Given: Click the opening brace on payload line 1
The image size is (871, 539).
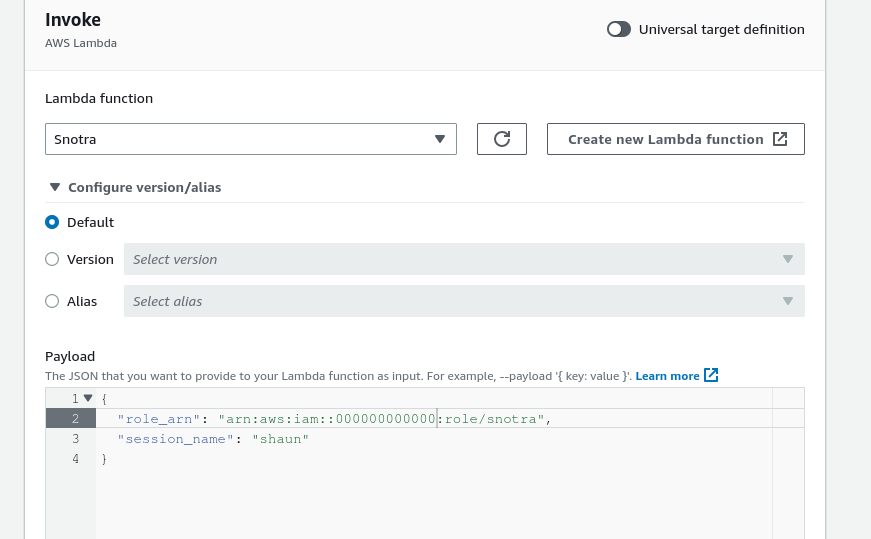Looking at the screenshot, I should click(x=104, y=399).
